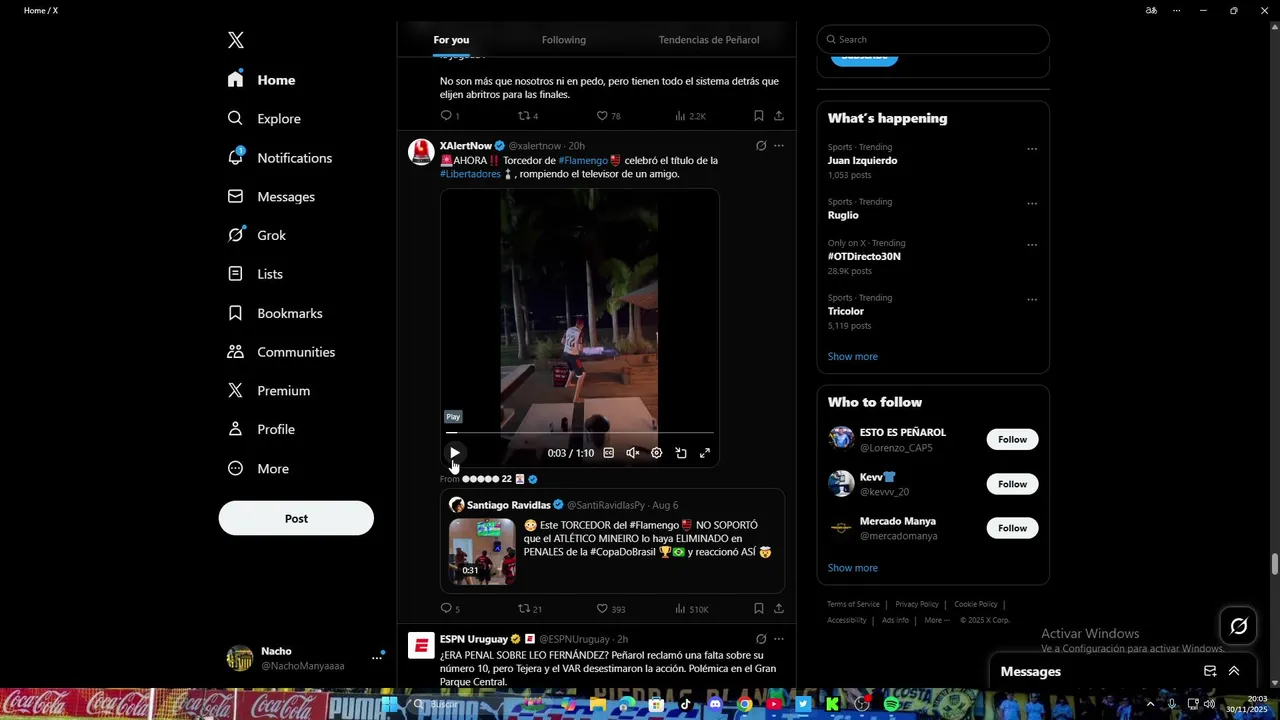This screenshot has height=720, width=1280.
Task: Unmute the video audio
Action: tap(632, 453)
